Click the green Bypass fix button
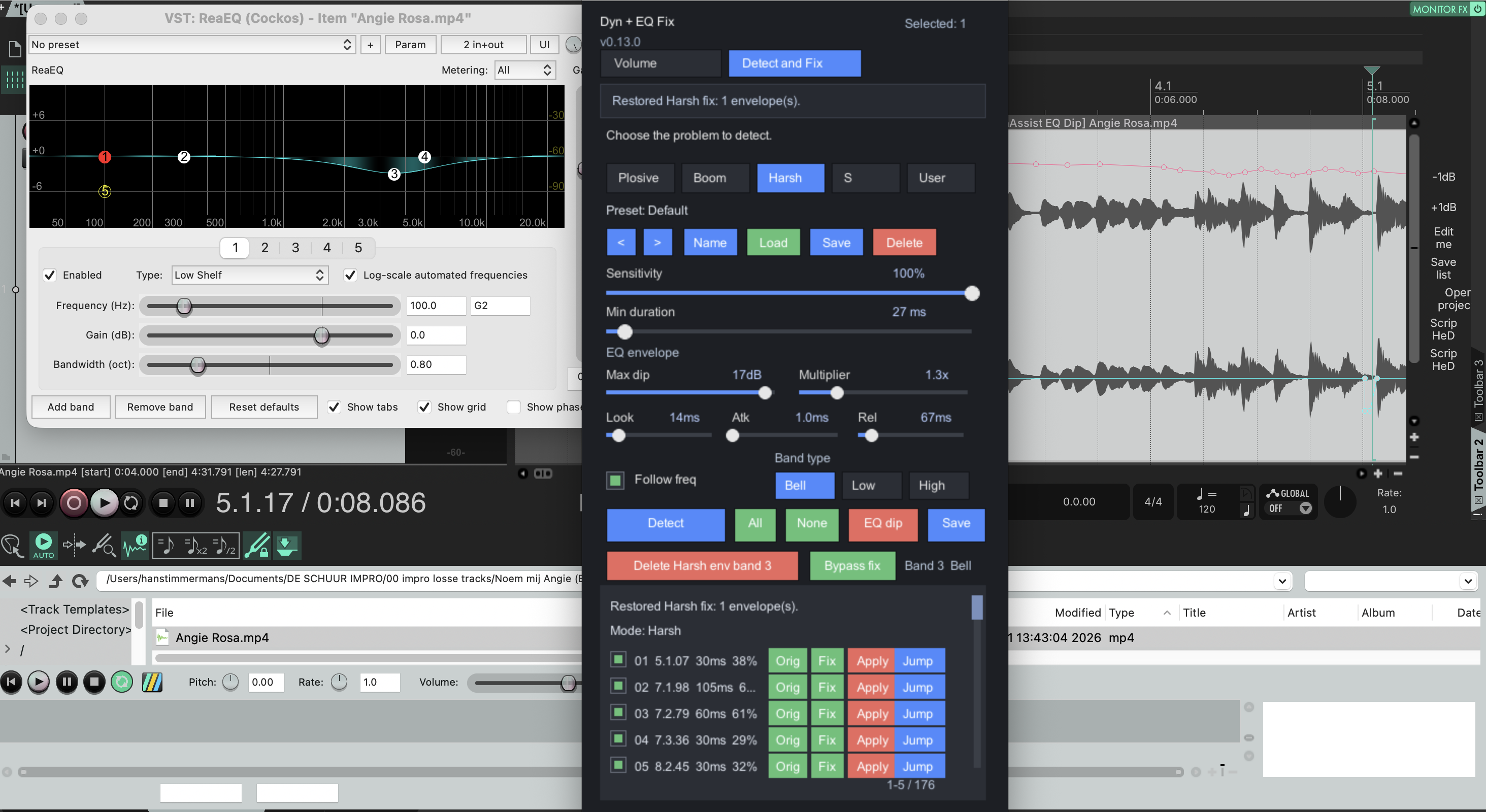 (852, 566)
